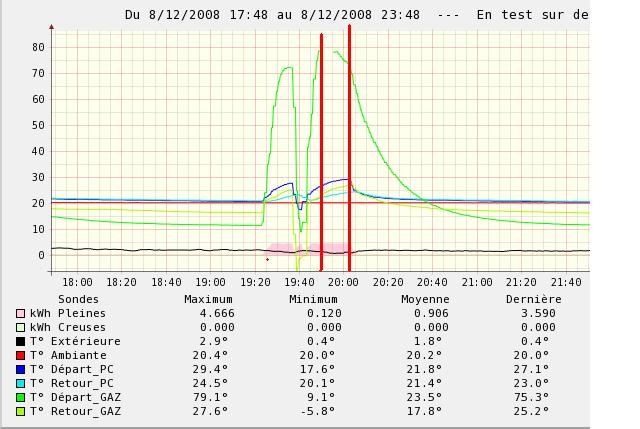Click the 20:00 time axis label
Image resolution: width=640 pixels, height=429 pixels.
pyautogui.click(x=343, y=283)
